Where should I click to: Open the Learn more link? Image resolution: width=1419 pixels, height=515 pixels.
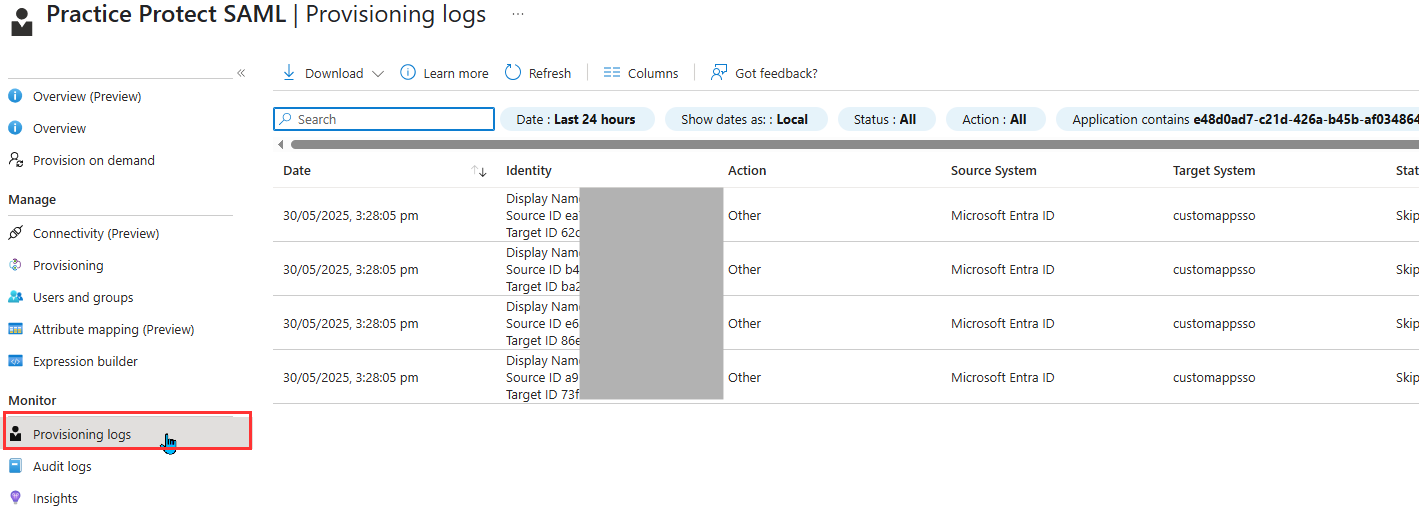456,74
